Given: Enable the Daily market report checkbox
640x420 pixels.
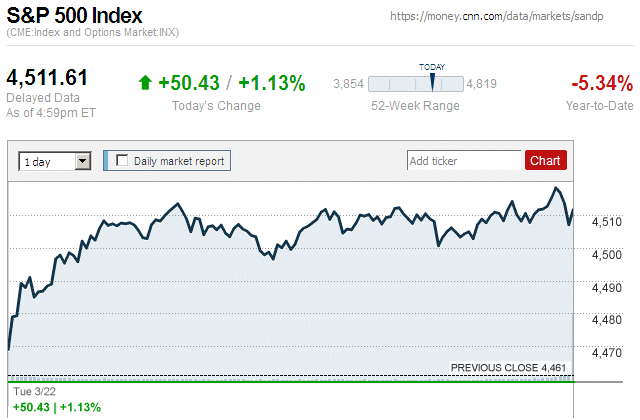Looking at the screenshot, I should 123,160.
